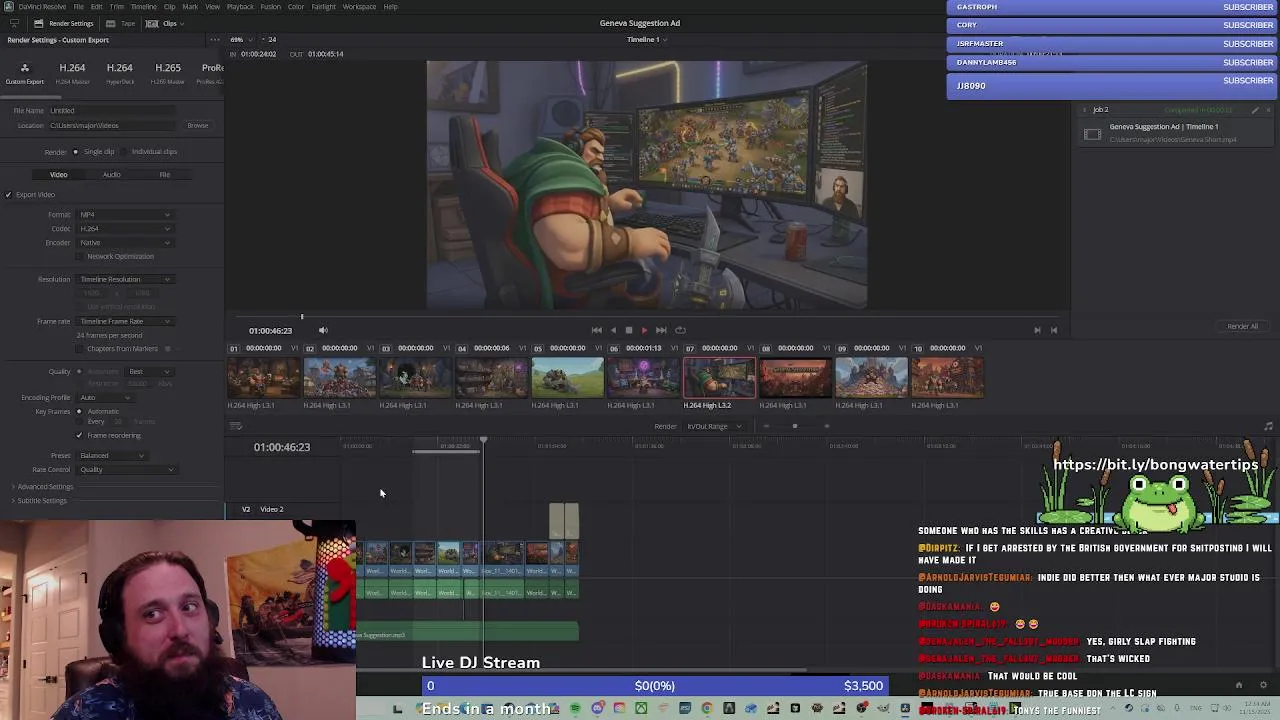Play the viewer in reverse
The height and width of the screenshot is (720, 1280).
coord(613,330)
